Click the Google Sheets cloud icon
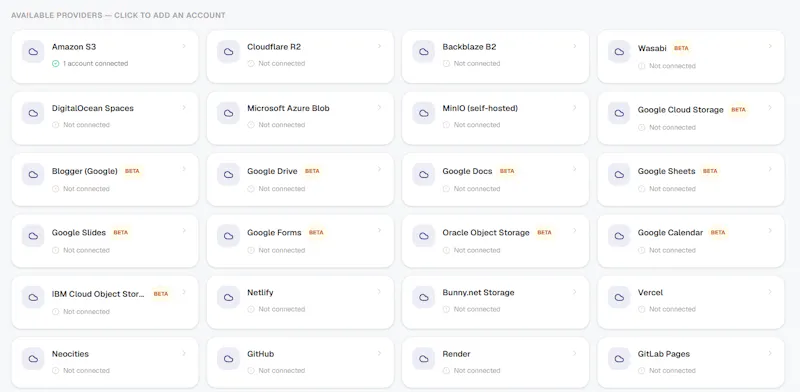 click(619, 174)
